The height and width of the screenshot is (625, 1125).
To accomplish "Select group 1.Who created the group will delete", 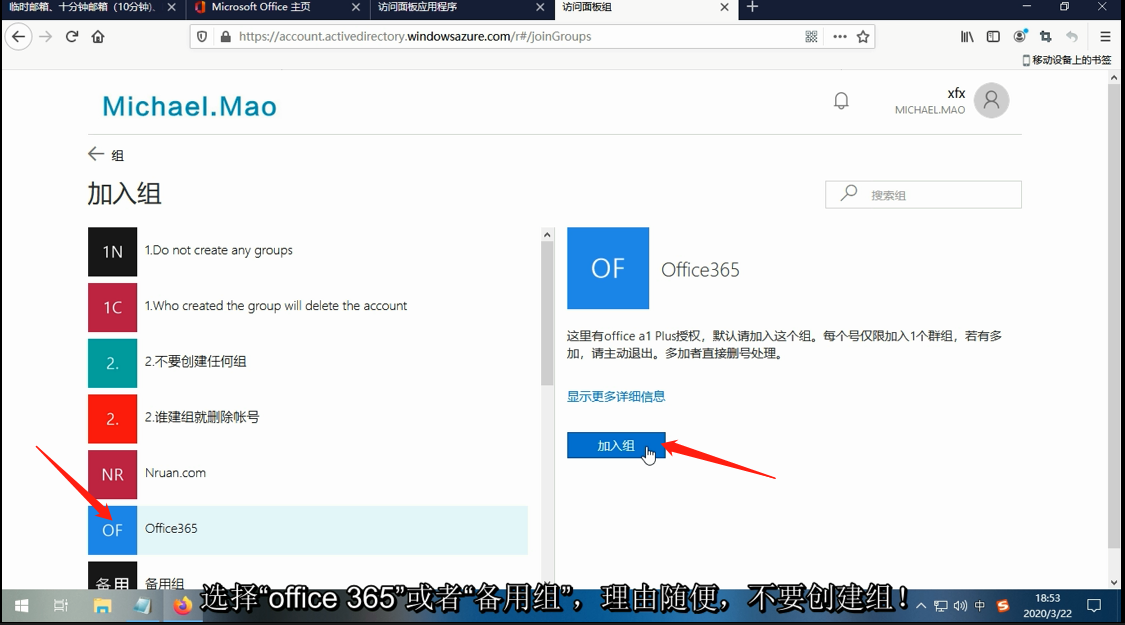I will click(x=308, y=307).
